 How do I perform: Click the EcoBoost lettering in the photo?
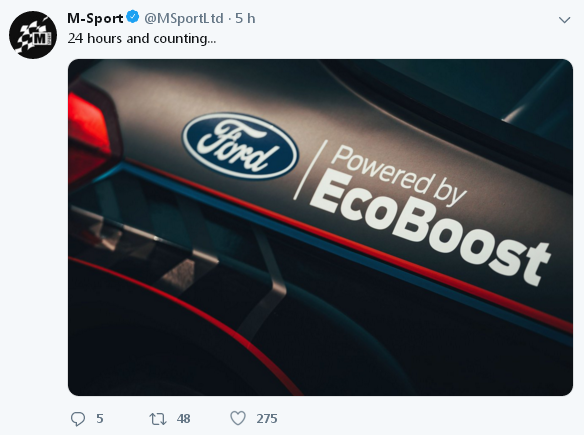428,227
